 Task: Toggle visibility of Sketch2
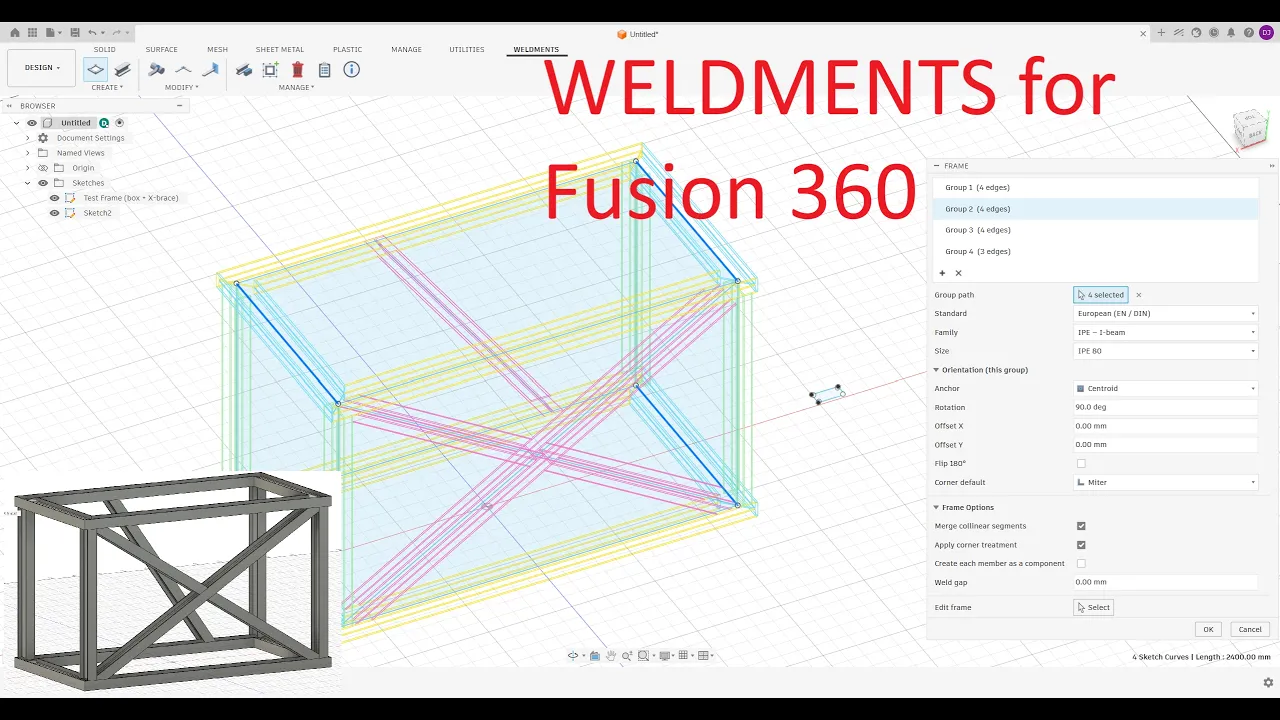[x=54, y=213]
